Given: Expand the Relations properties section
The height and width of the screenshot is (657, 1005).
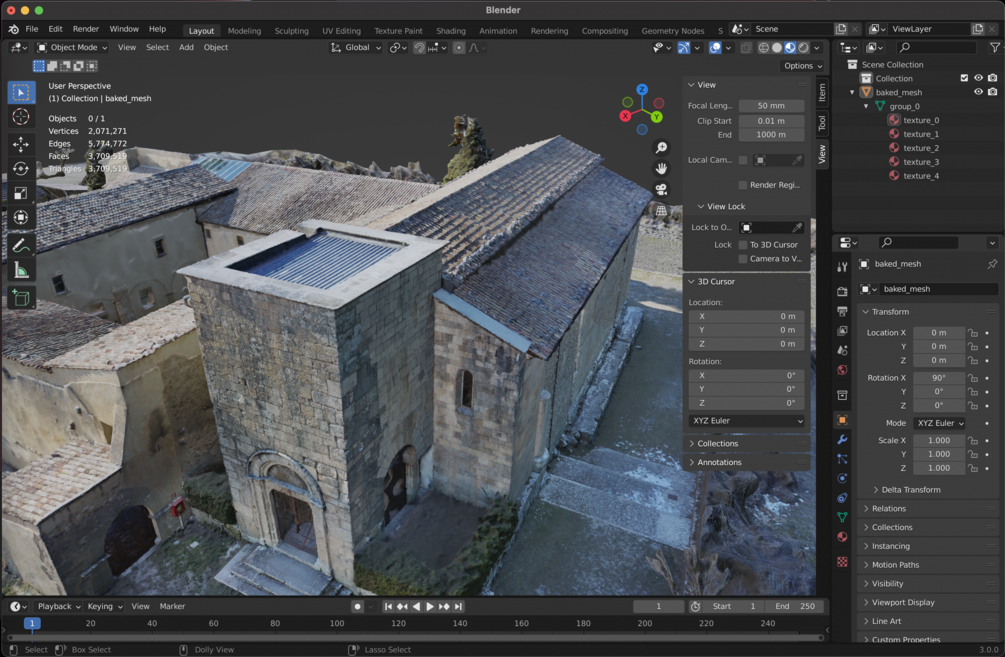Looking at the screenshot, I should pos(888,508).
